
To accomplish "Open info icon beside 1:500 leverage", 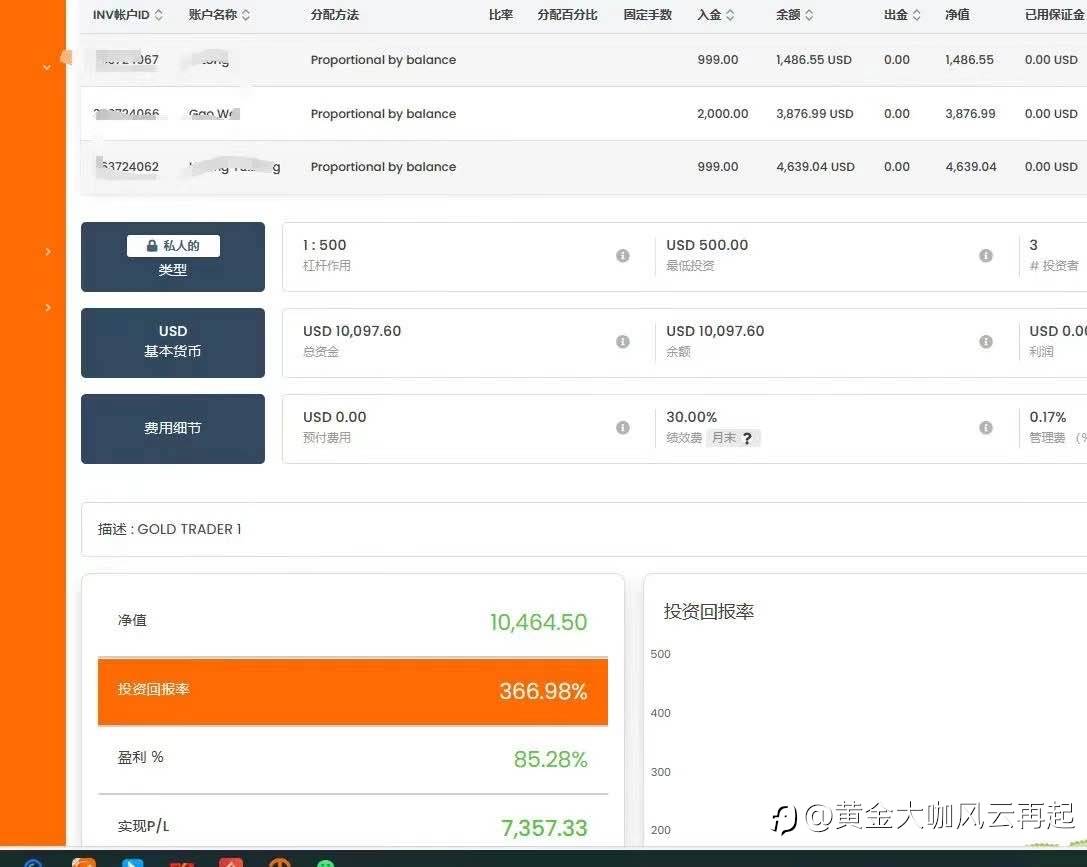I will coord(623,256).
